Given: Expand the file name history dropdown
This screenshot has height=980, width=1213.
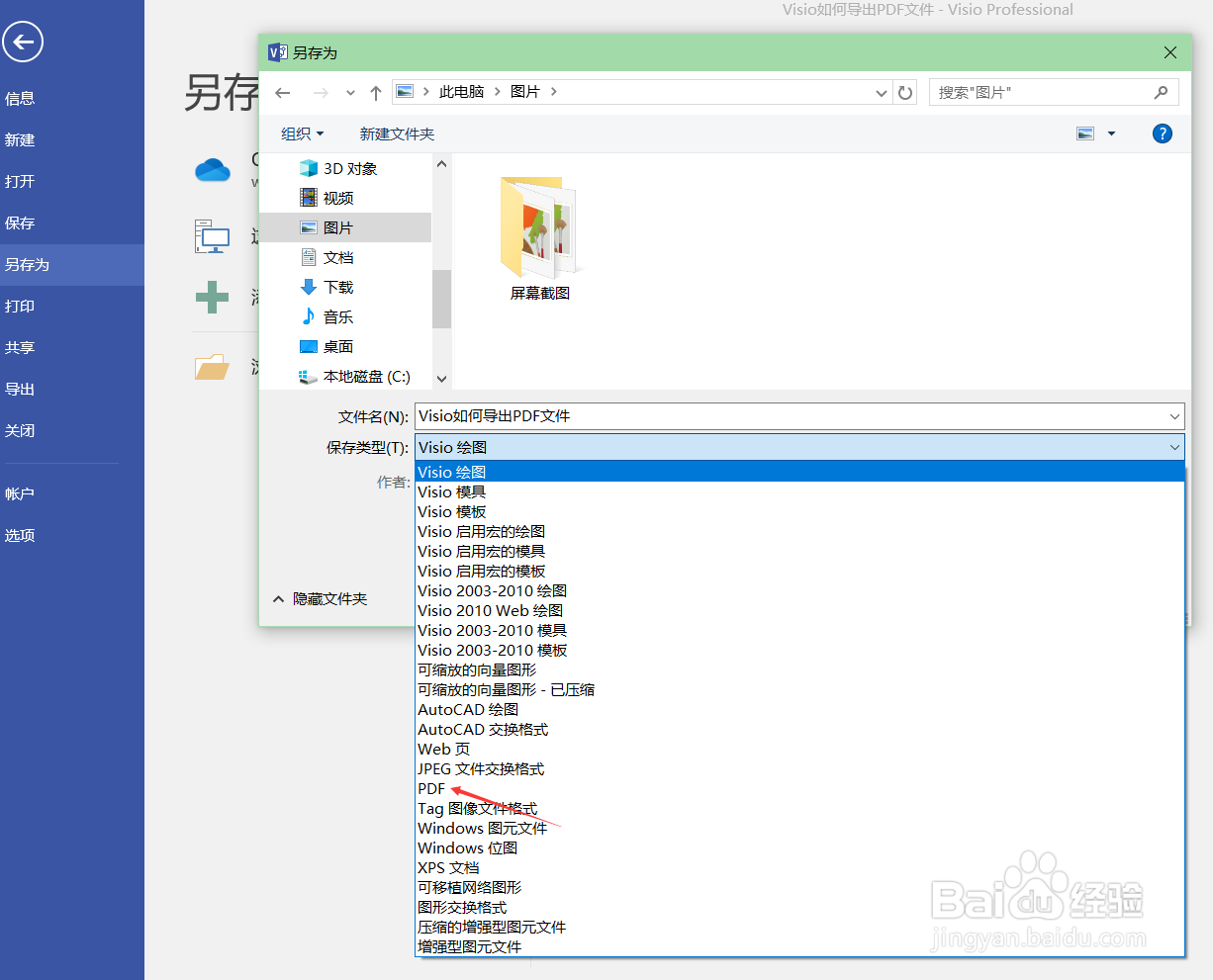Looking at the screenshot, I should (1174, 416).
